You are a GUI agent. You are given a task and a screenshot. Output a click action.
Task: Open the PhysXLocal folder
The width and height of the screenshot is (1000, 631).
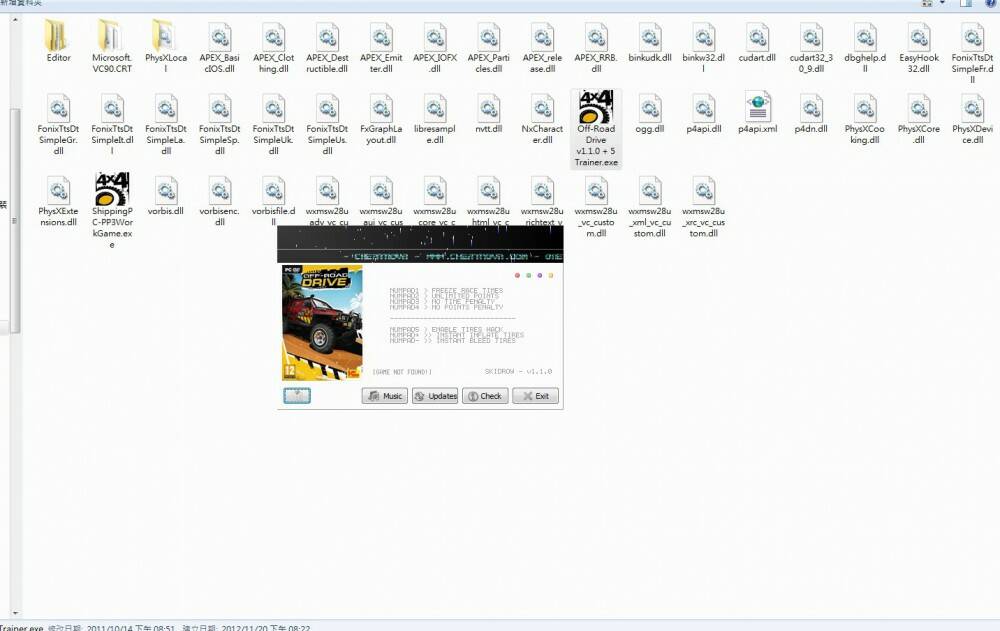pos(165,46)
